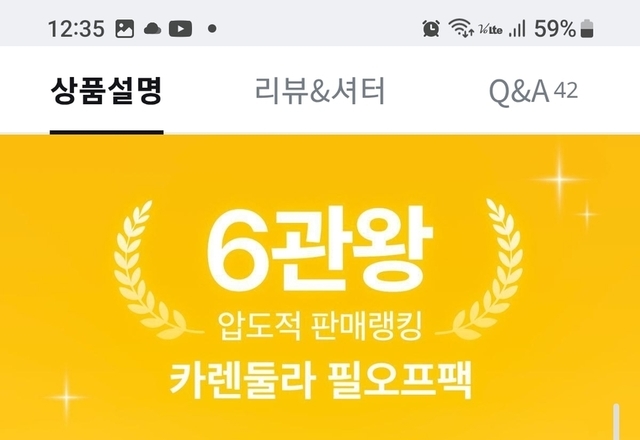The height and width of the screenshot is (440, 640).
Task: Tap the left laurel wreath graphic
Action: tap(153, 269)
